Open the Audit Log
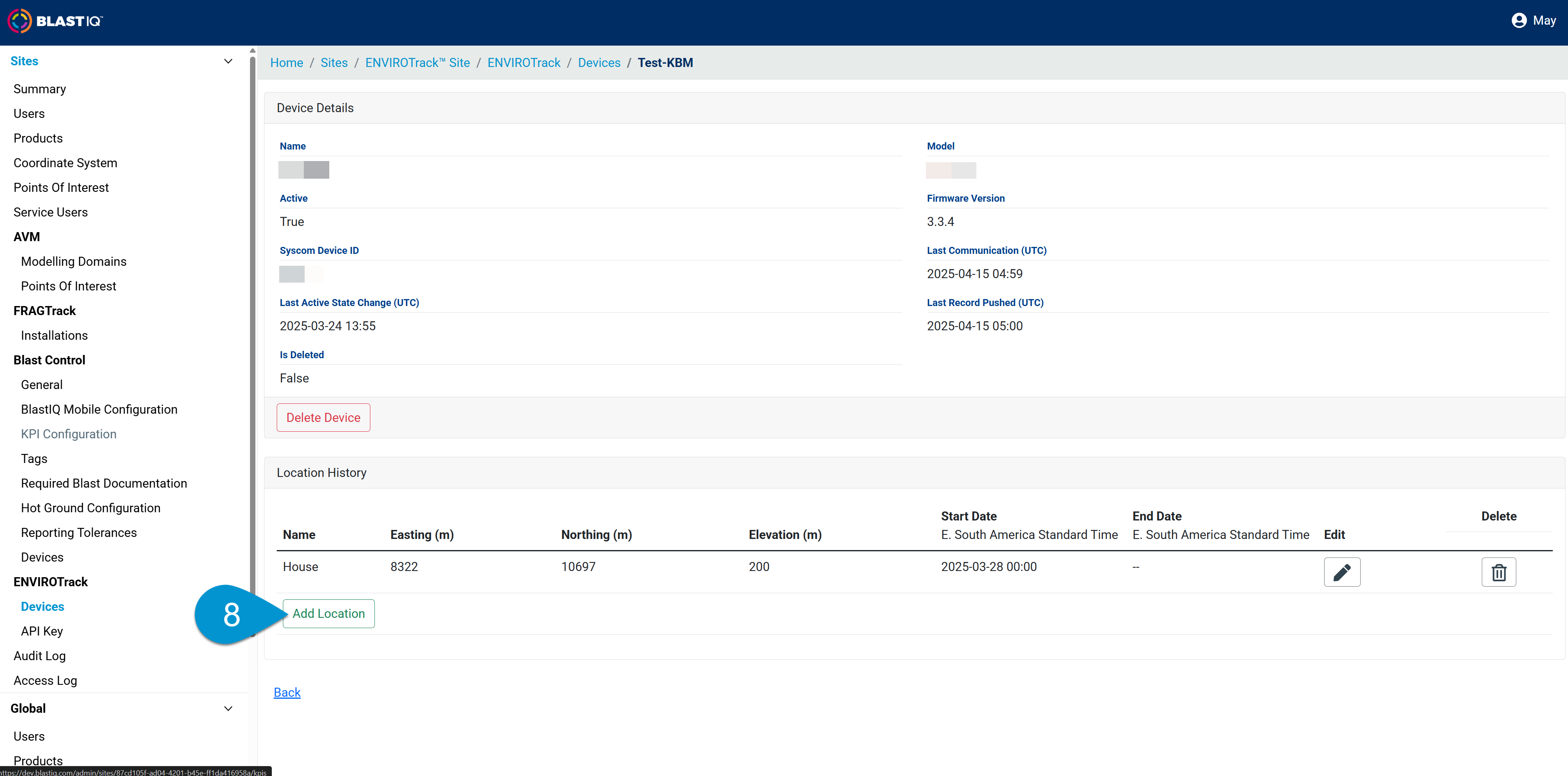Viewport: 1568px width, 776px height. (x=39, y=656)
